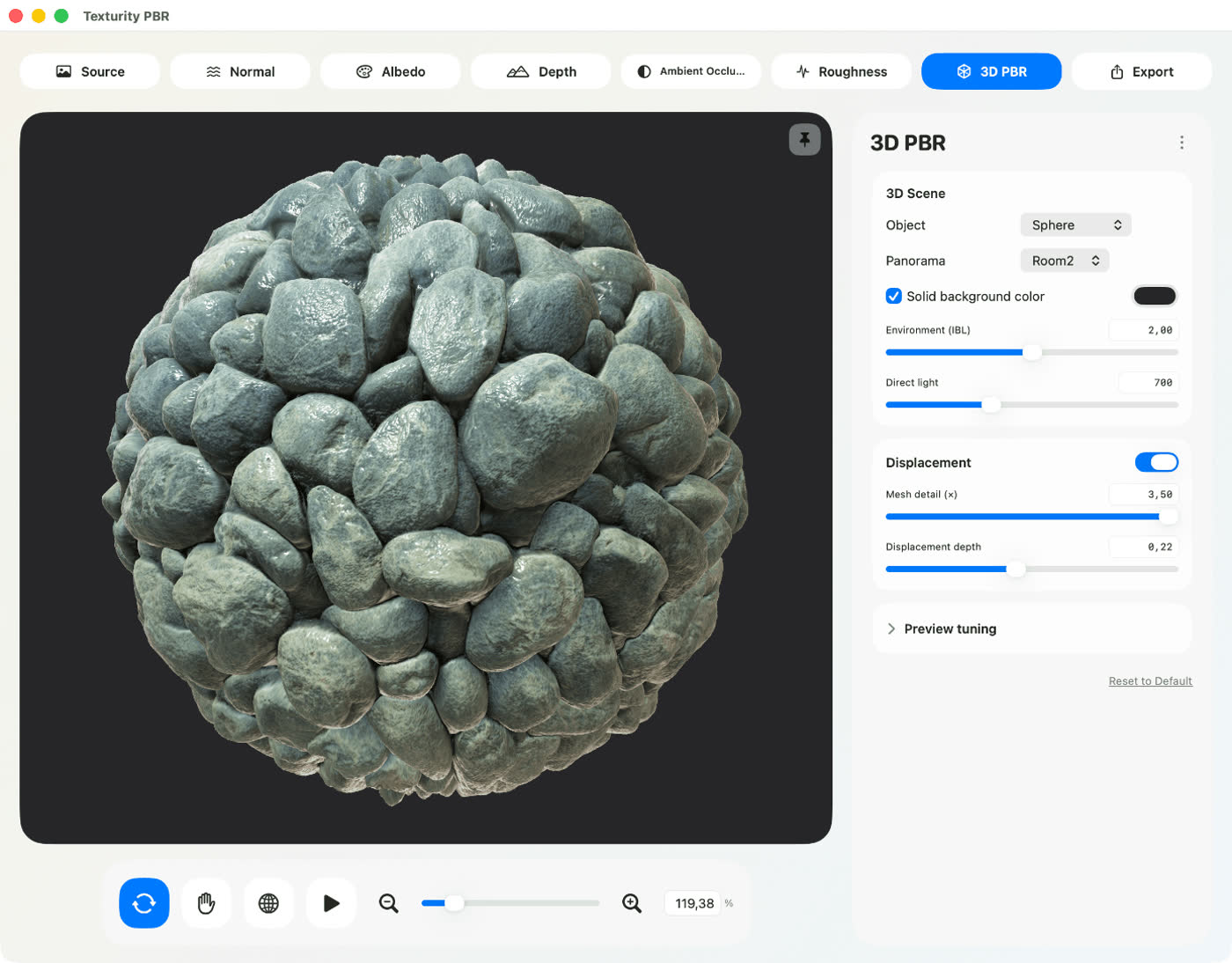The height and width of the screenshot is (963, 1232).
Task: Turn off the Displacement toggle
Action: pyautogui.click(x=1156, y=462)
